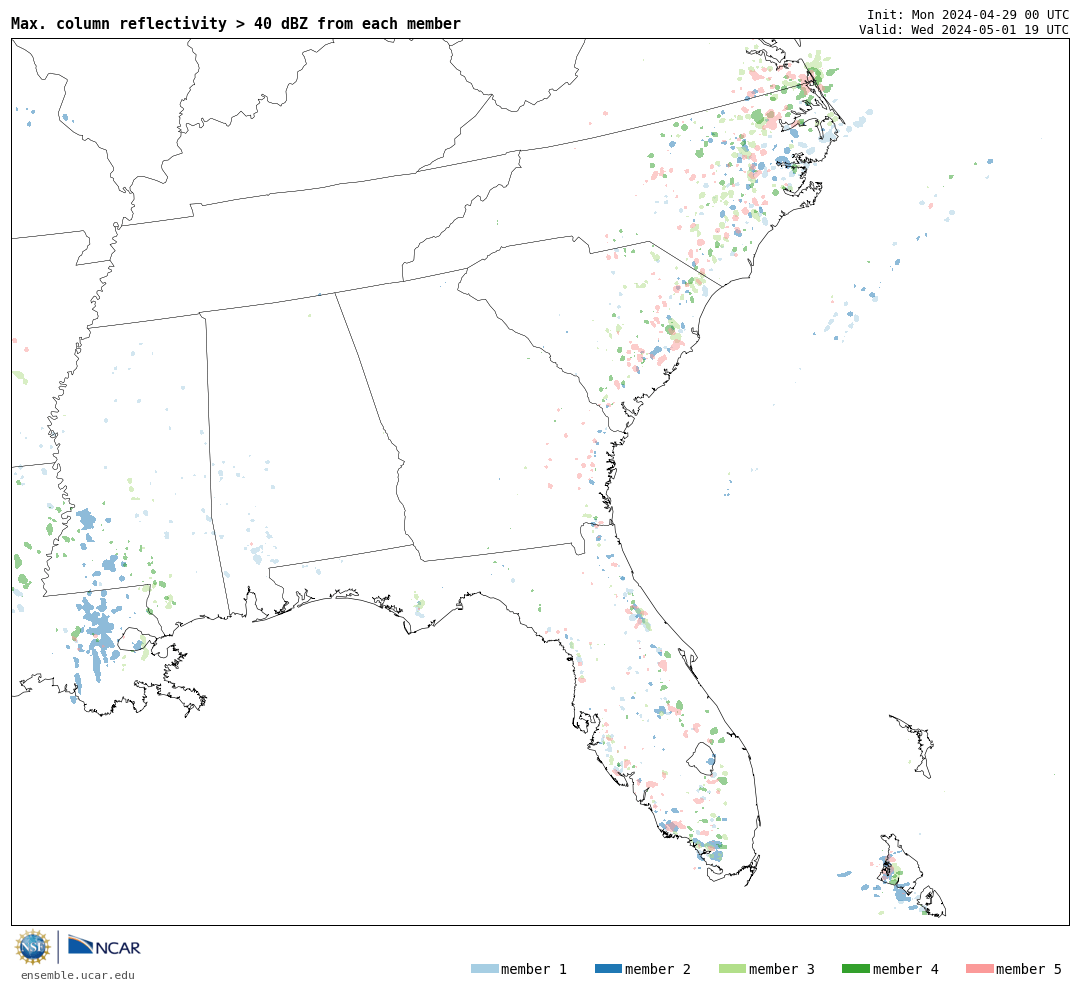Select the 'member 4' legend label
Viewport: 1080px width, 988px height.
tap(906, 969)
